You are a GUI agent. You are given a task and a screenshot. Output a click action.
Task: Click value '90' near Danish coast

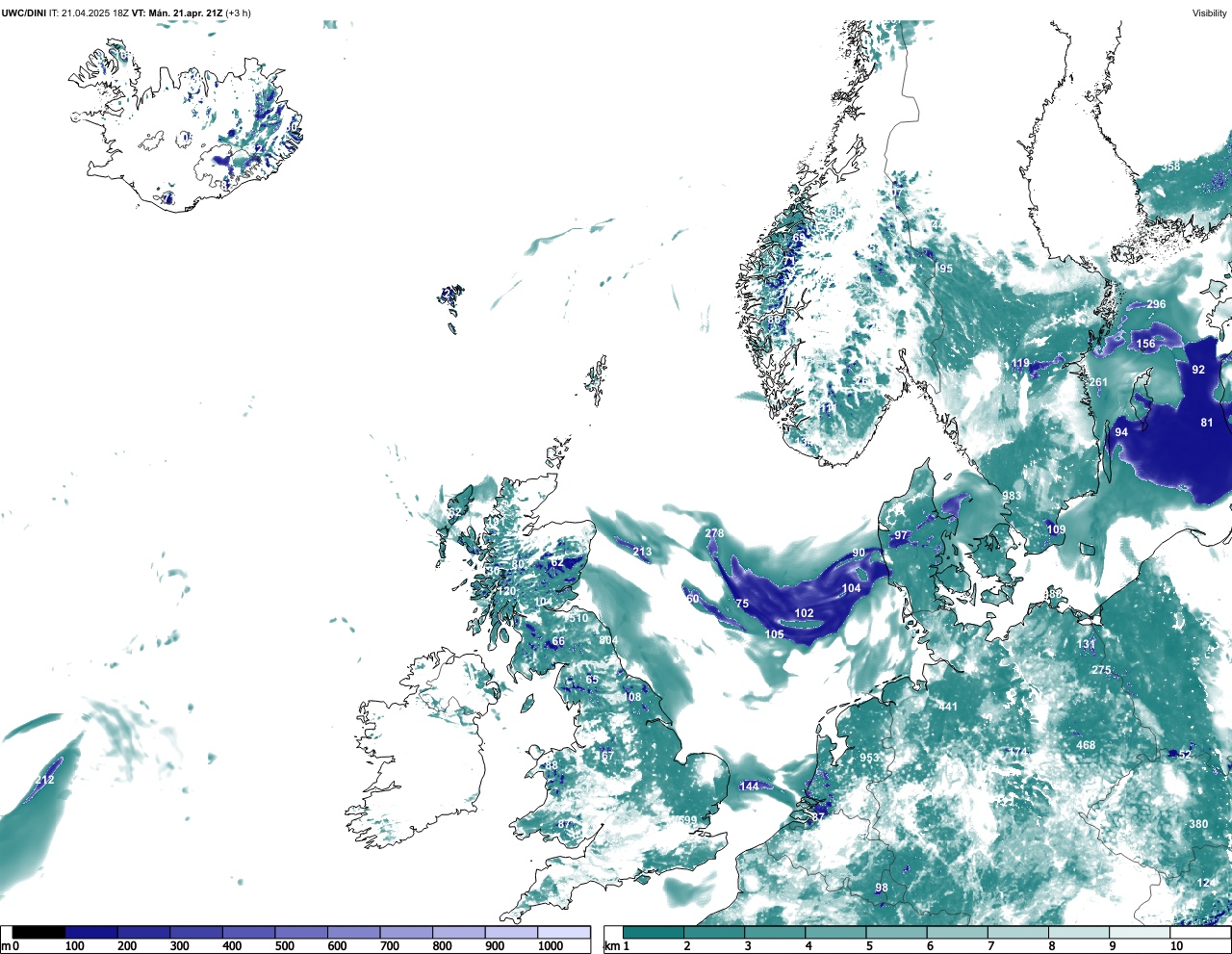859,554
